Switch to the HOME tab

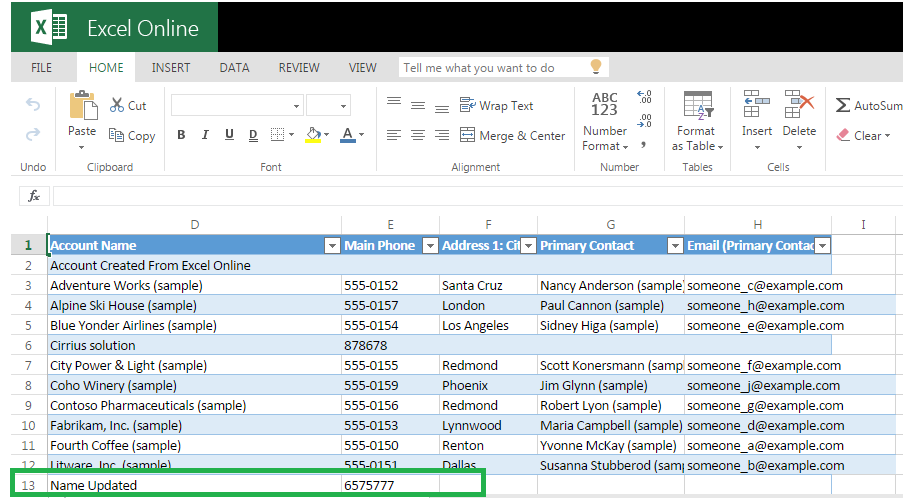[106, 67]
